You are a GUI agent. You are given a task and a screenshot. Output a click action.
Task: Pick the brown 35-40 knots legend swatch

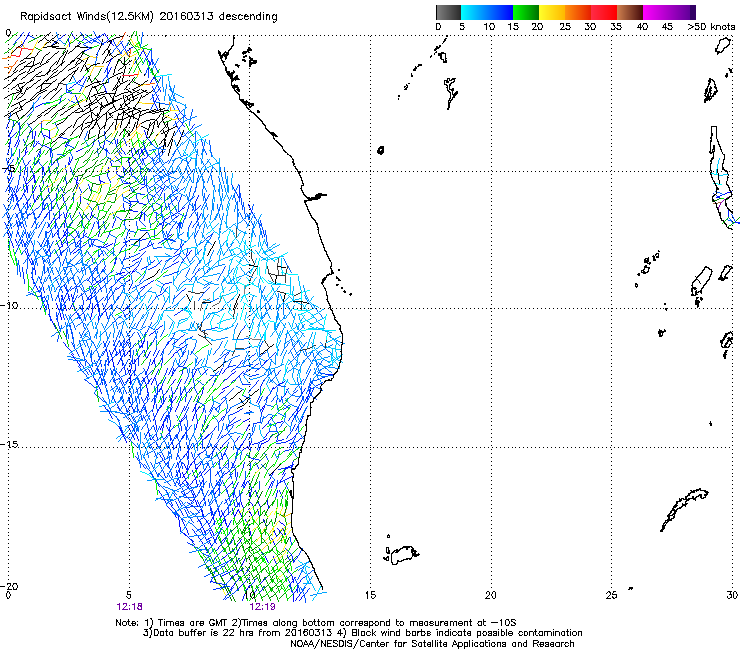click(630, 12)
